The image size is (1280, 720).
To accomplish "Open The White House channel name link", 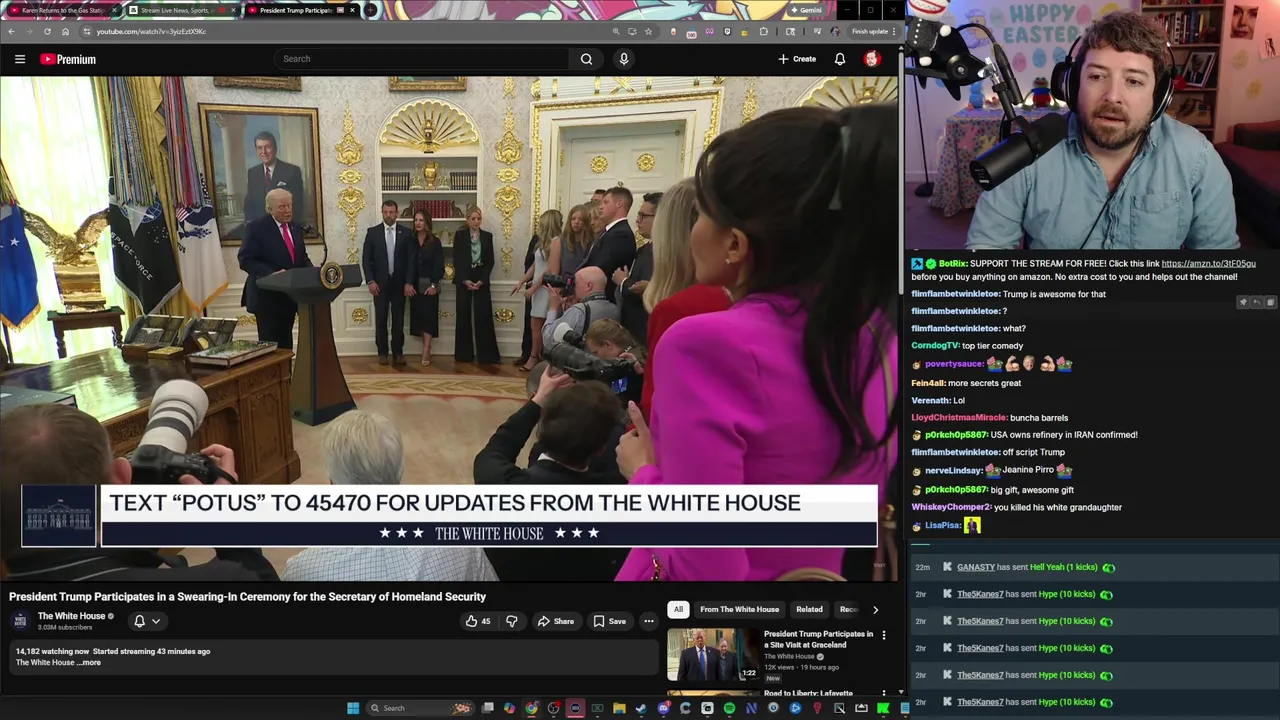I will 71,616.
